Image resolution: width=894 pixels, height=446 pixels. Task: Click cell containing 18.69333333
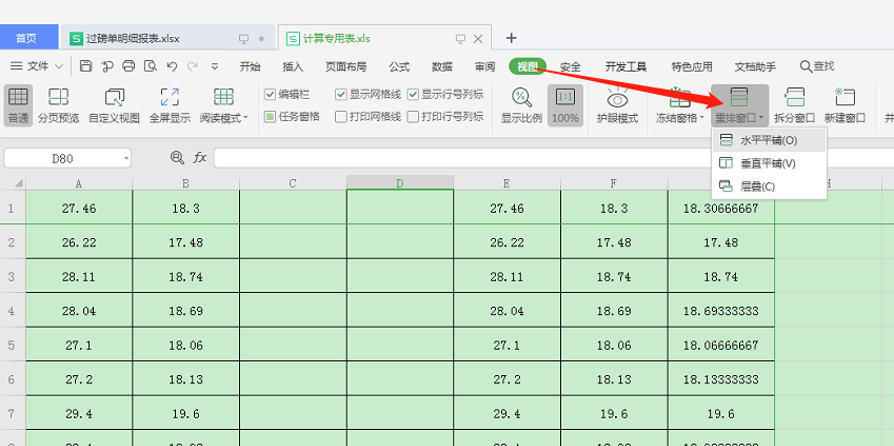[721, 311]
